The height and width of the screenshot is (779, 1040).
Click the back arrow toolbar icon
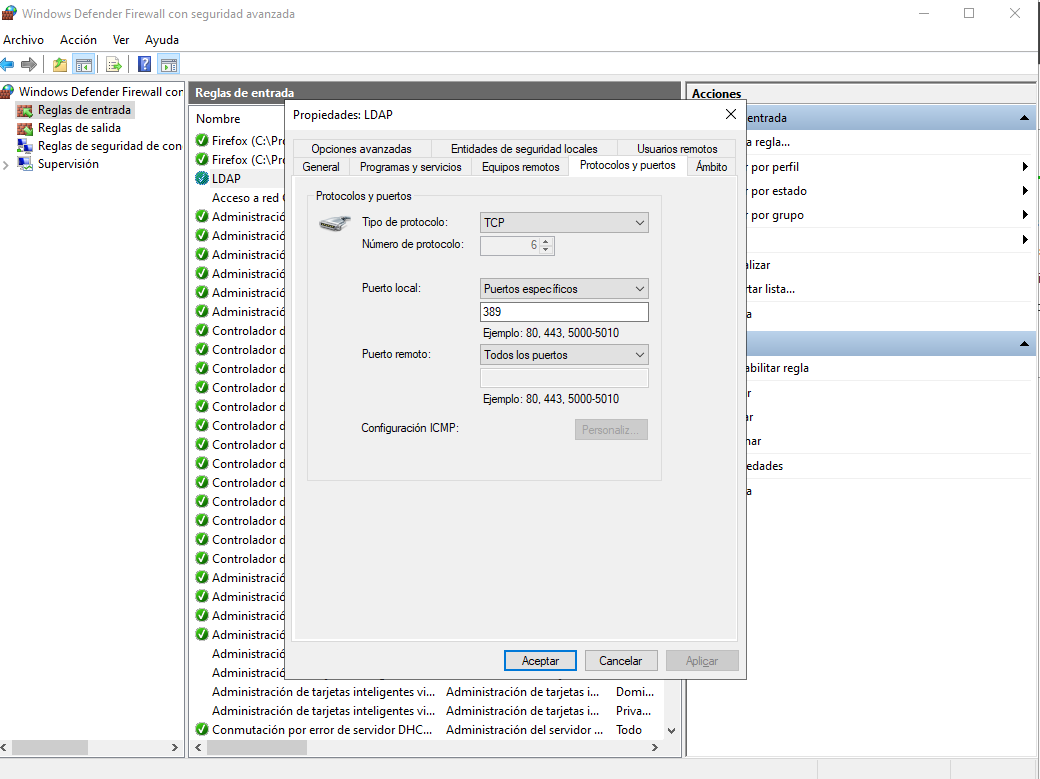pyautogui.click(x=8, y=65)
